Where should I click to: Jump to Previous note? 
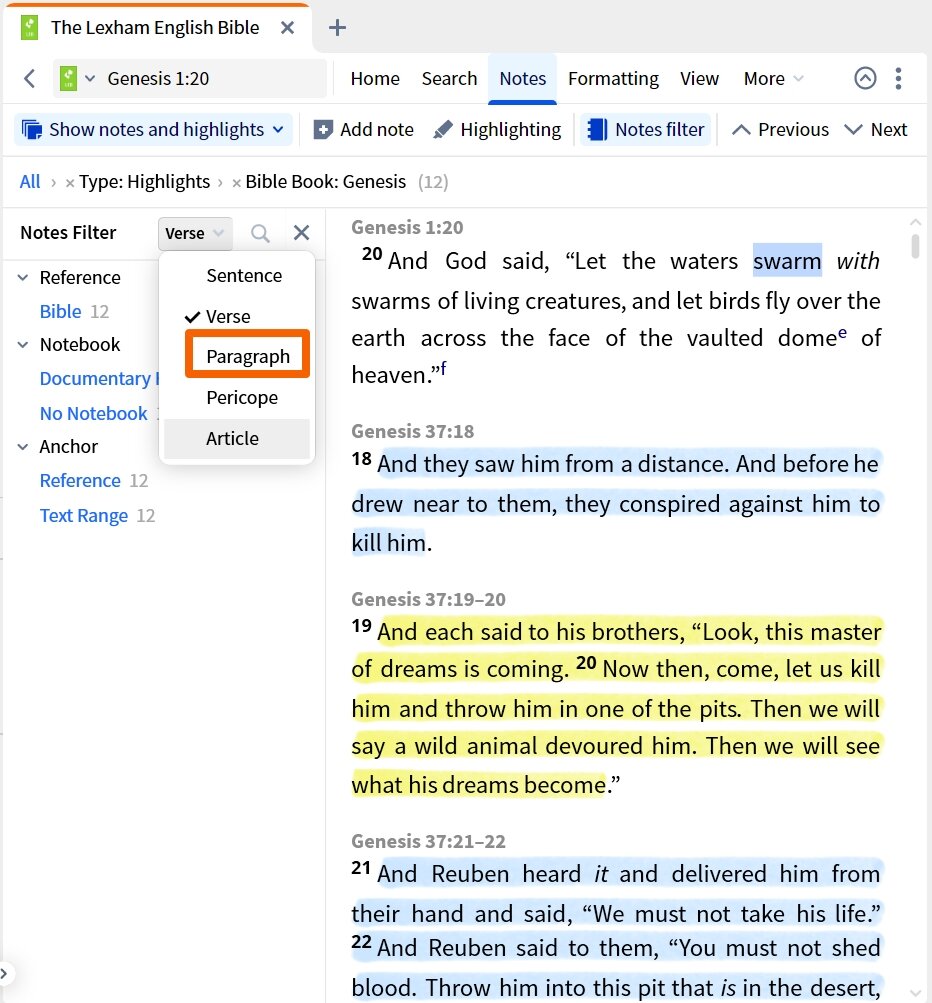point(780,130)
